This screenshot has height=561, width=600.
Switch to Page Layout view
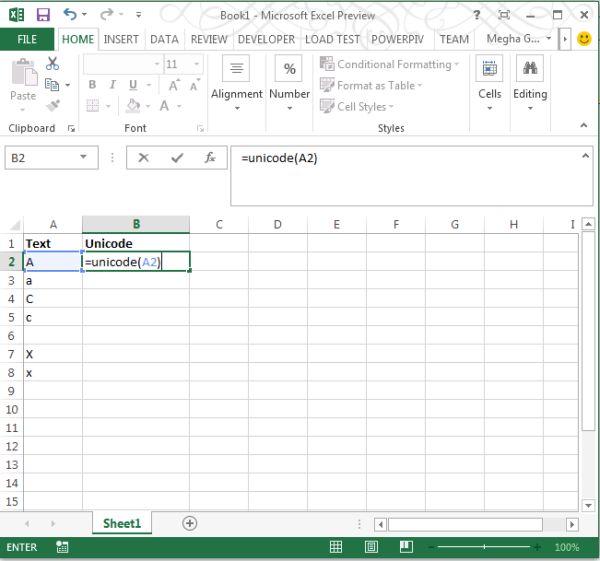pos(371,547)
